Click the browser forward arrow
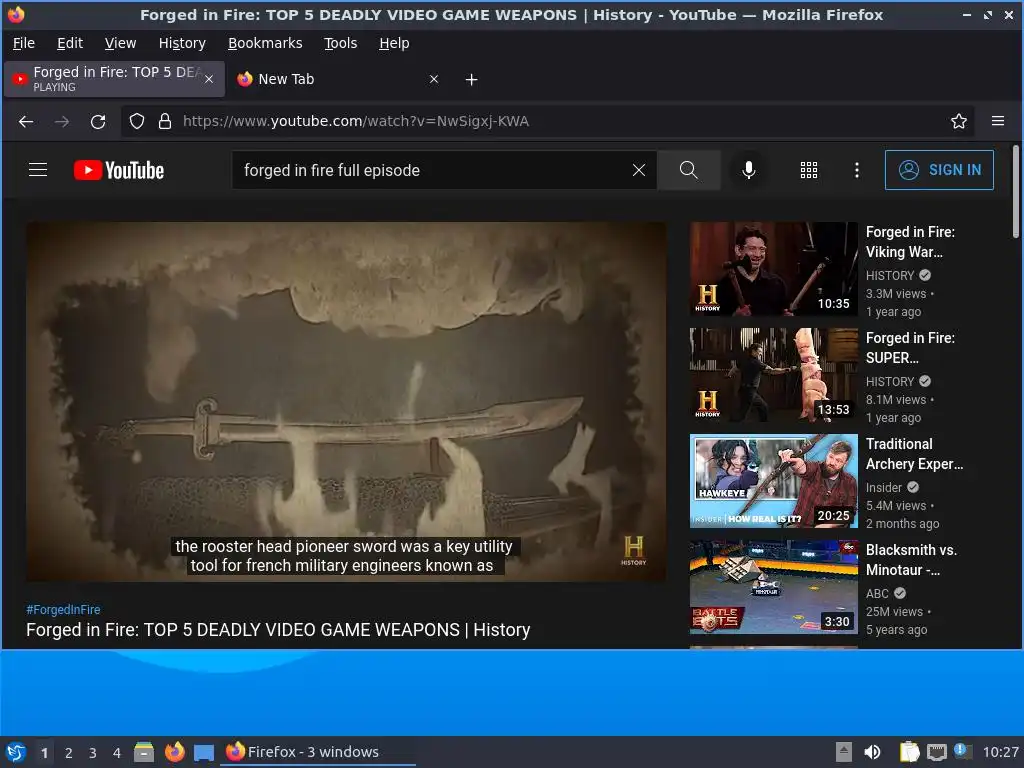This screenshot has height=768, width=1024. point(62,121)
